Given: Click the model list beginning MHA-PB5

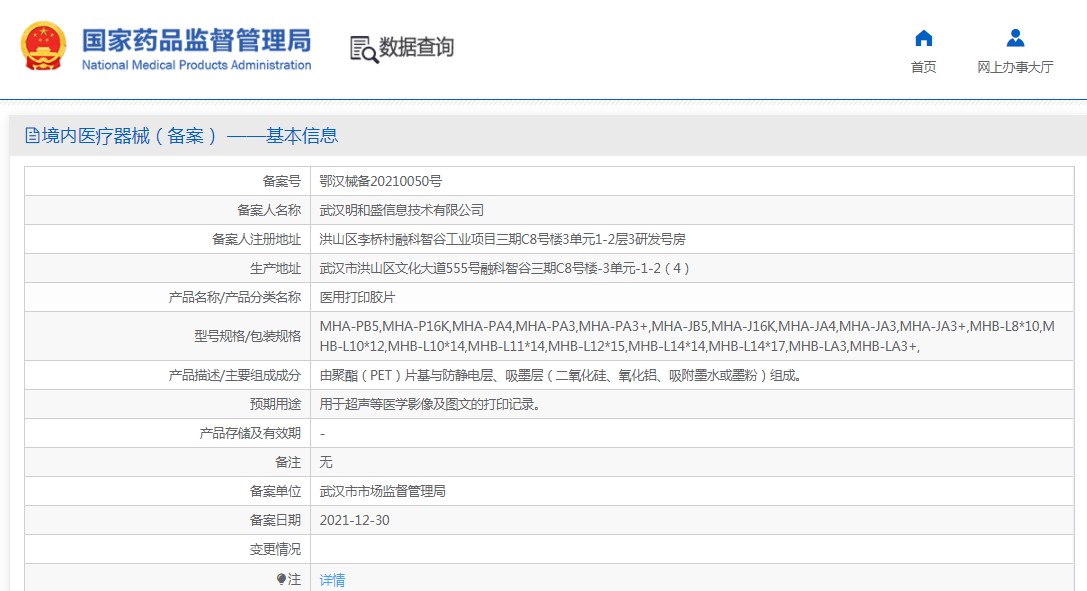Looking at the screenshot, I should [687, 336].
